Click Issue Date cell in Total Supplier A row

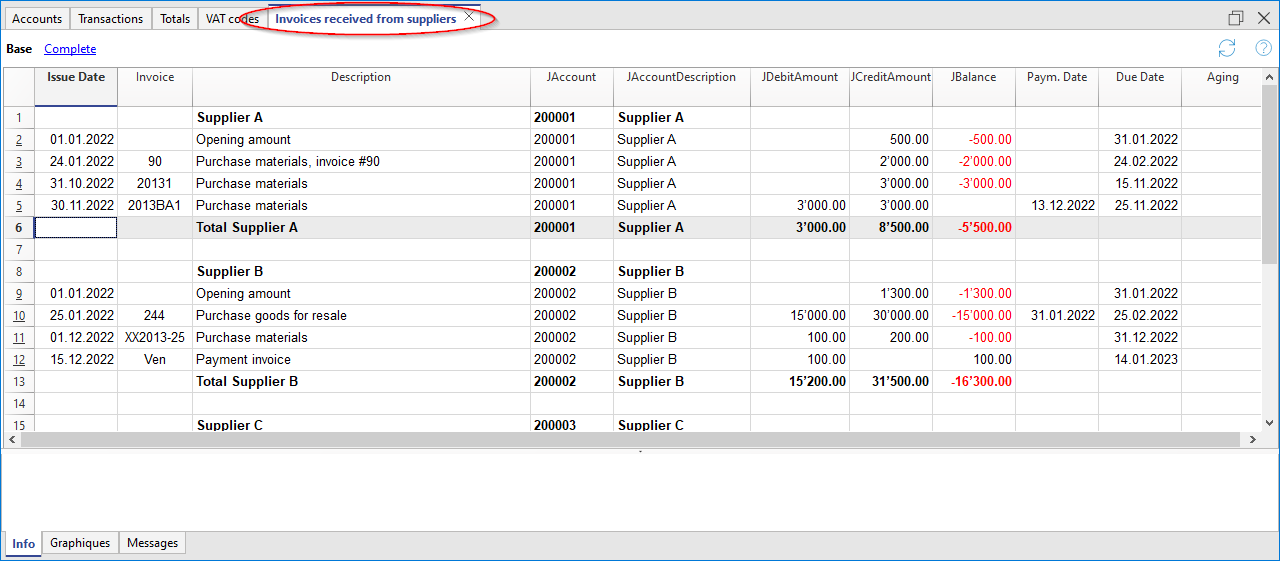(x=76, y=228)
